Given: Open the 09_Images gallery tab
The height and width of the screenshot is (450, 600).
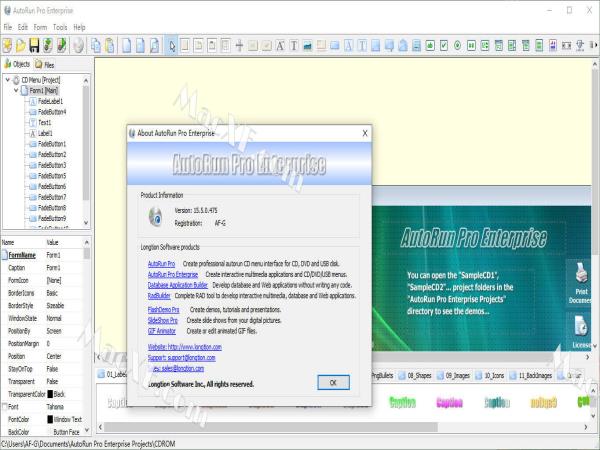Looking at the screenshot, I should pos(453,375).
